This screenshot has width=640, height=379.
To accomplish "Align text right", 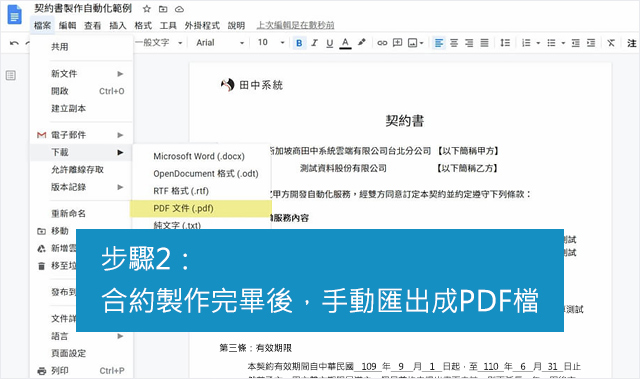I will pos(469,43).
